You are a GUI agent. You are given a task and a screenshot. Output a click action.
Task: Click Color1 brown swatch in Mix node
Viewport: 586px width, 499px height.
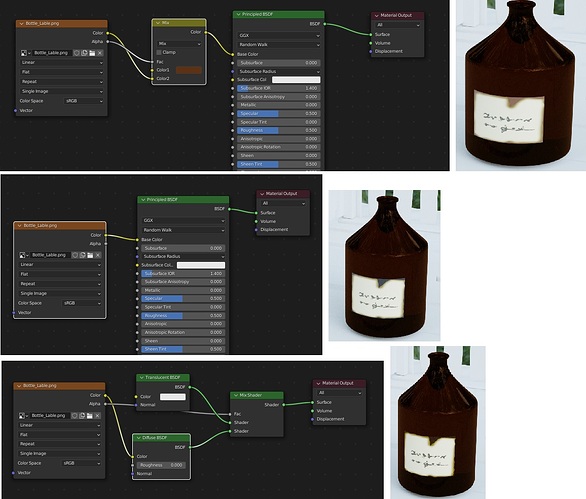click(x=189, y=70)
